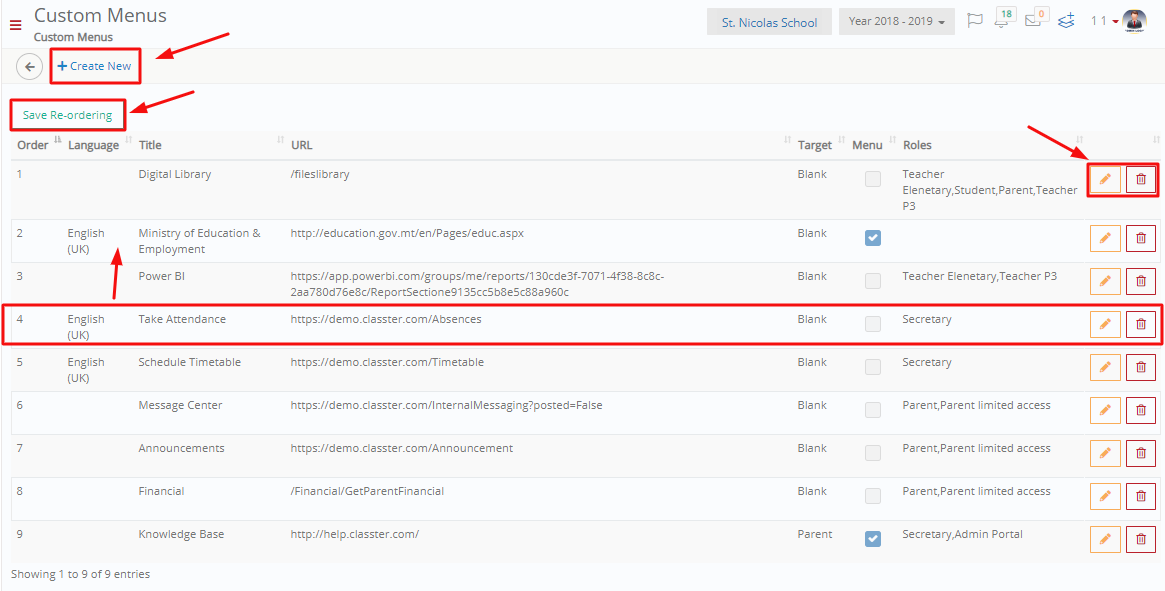Click the layers plus icon in header

point(1067,21)
